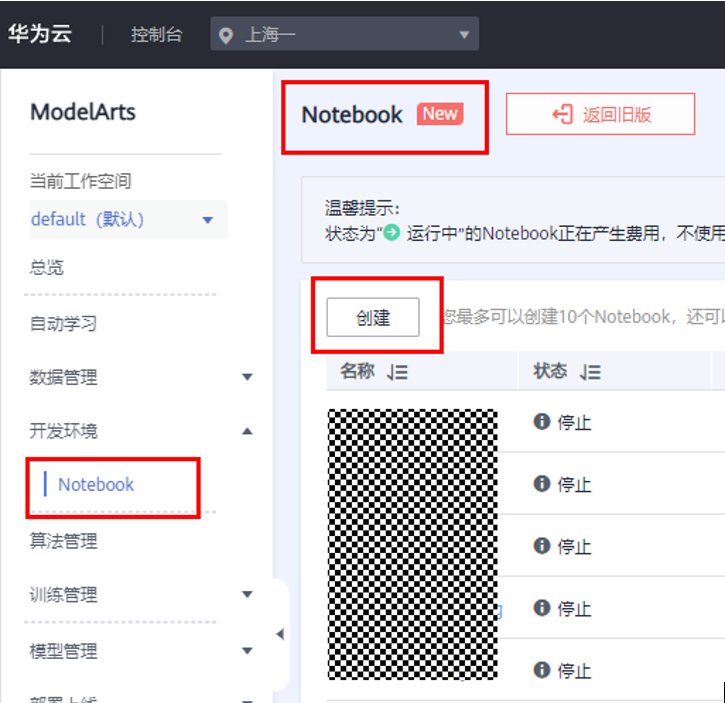
Task: Click the 训练管理 sidebar label
Action: 63,595
